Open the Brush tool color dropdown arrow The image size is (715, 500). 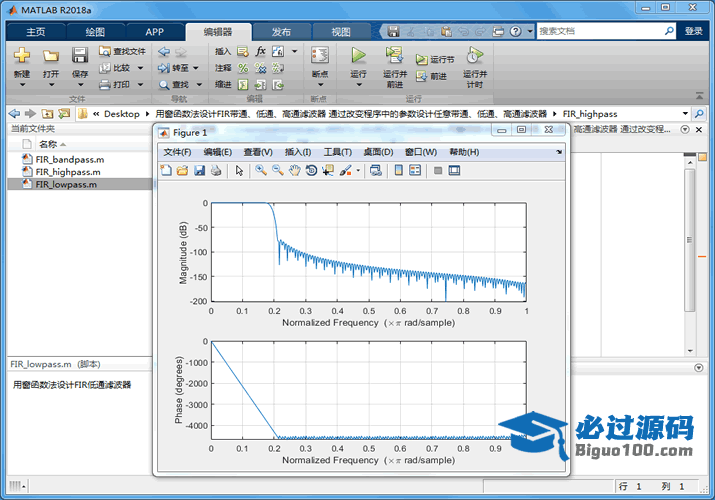358,171
